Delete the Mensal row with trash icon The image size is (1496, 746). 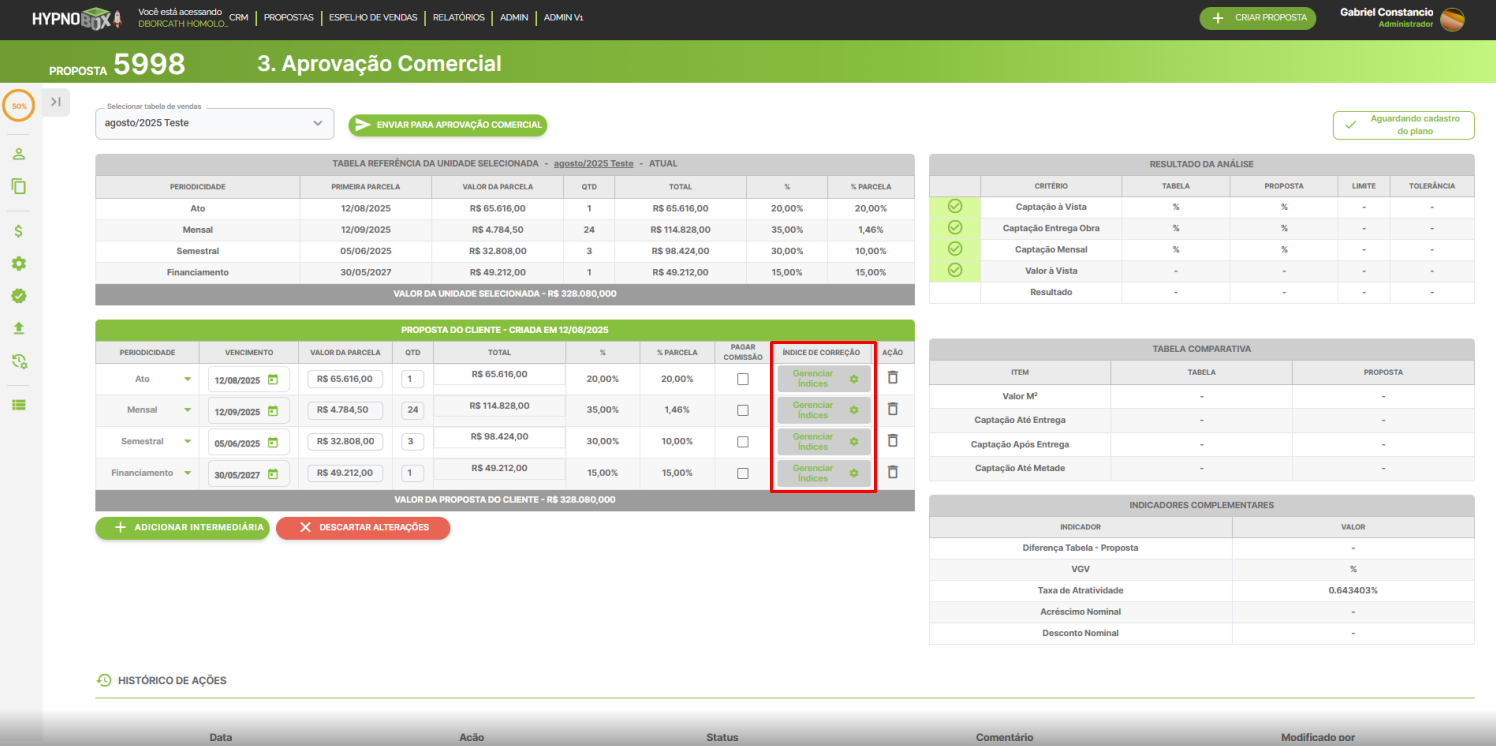click(x=893, y=409)
